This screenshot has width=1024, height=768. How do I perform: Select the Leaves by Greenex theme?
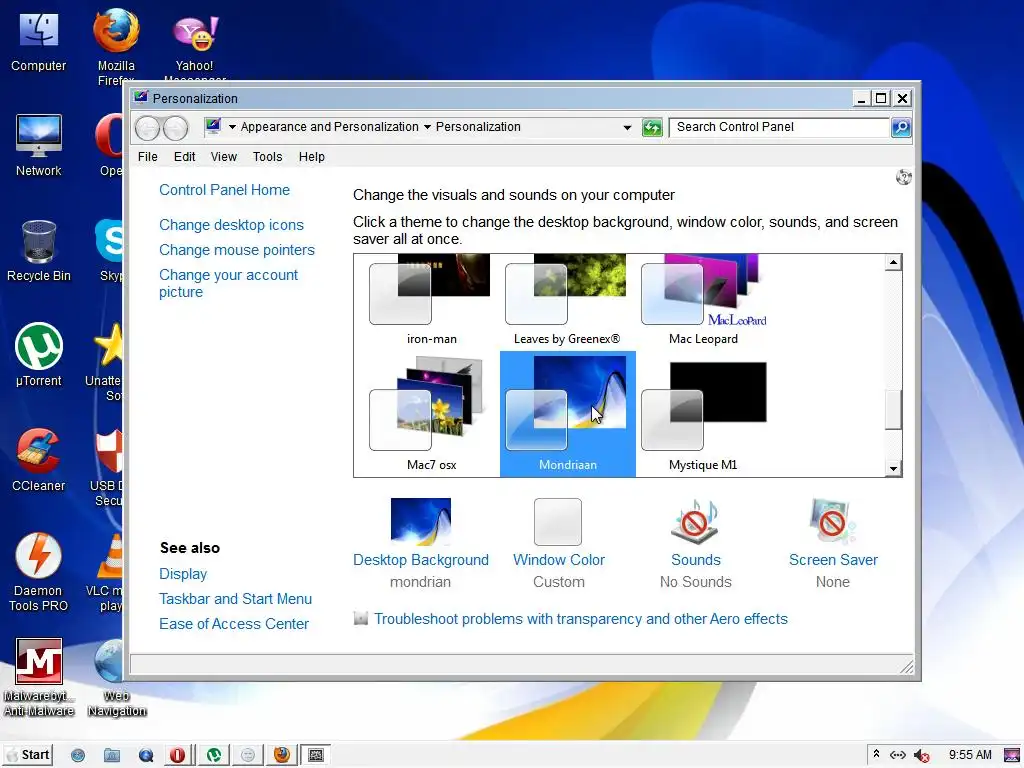pyautogui.click(x=566, y=299)
